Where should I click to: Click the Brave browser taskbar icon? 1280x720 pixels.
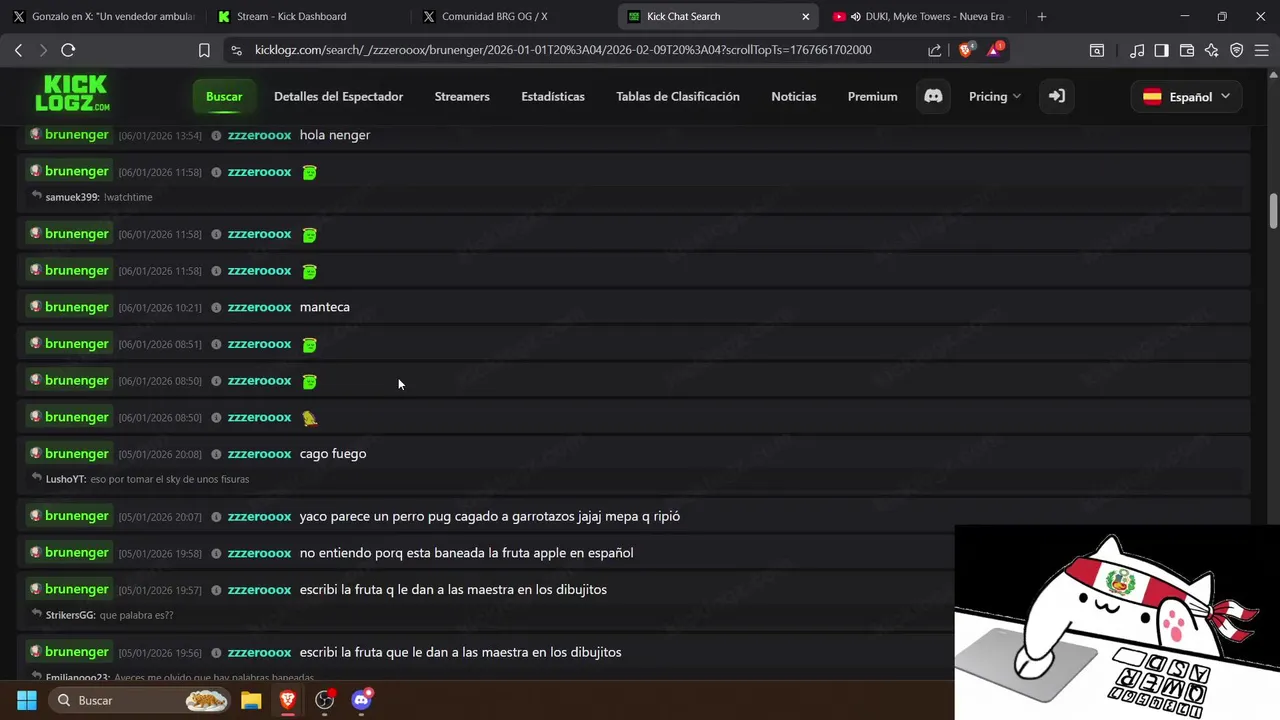point(288,700)
